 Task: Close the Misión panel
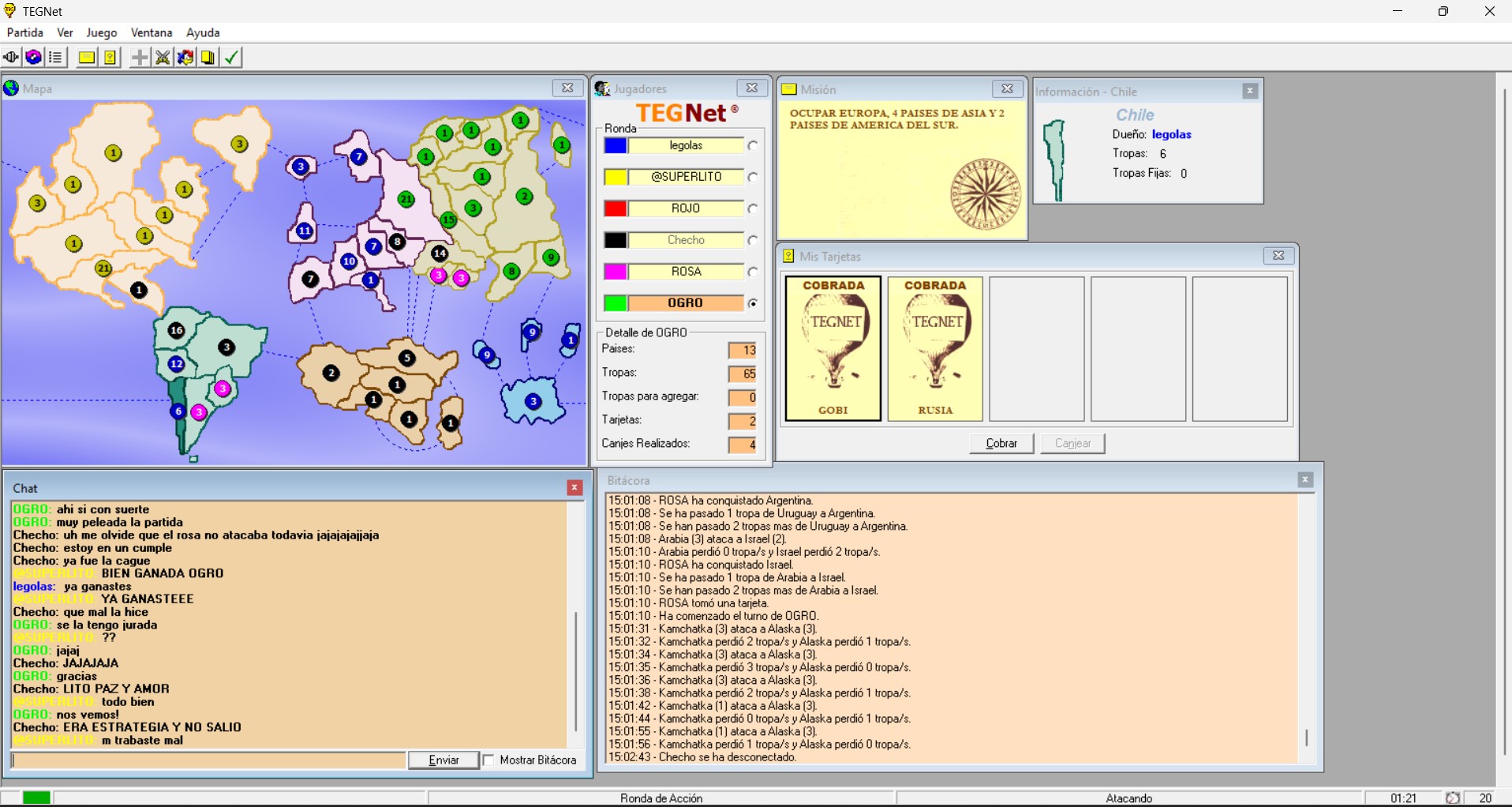pos(1007,89)
